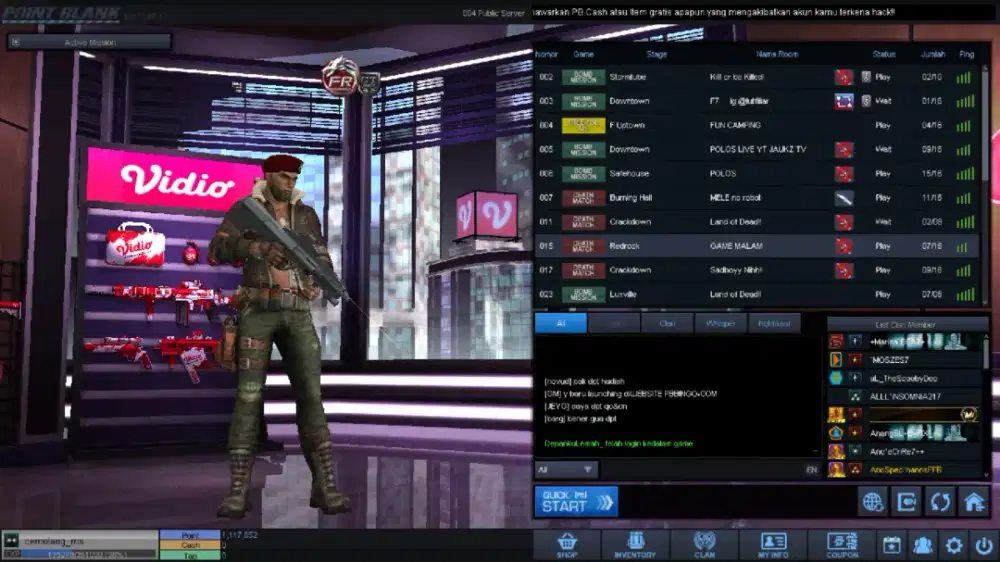Click the refresh room list icon
The height and width of the screenshot is (562, 1000).
[x=941, y=502]
